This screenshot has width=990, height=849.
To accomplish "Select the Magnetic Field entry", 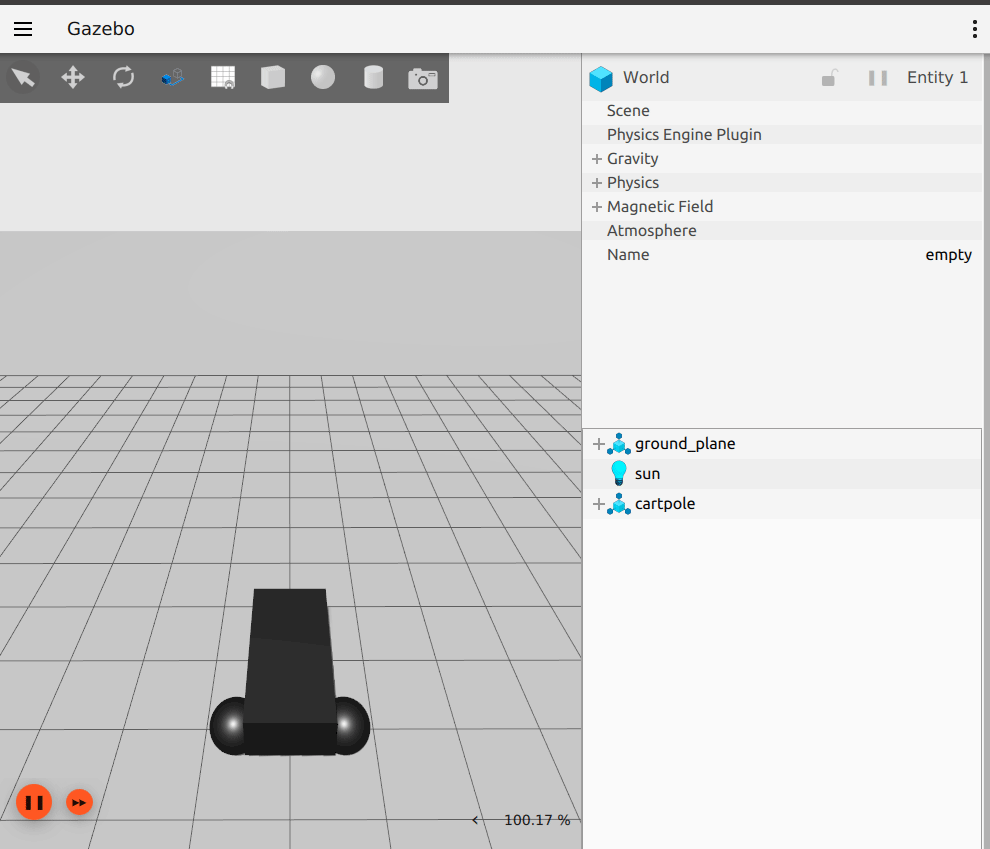I will click(660, 206).
